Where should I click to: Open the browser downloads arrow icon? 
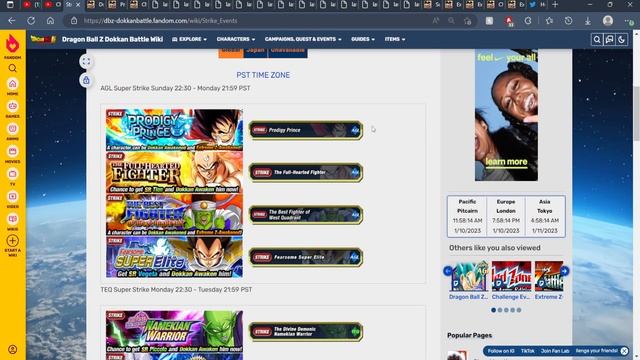pos(587,21)
